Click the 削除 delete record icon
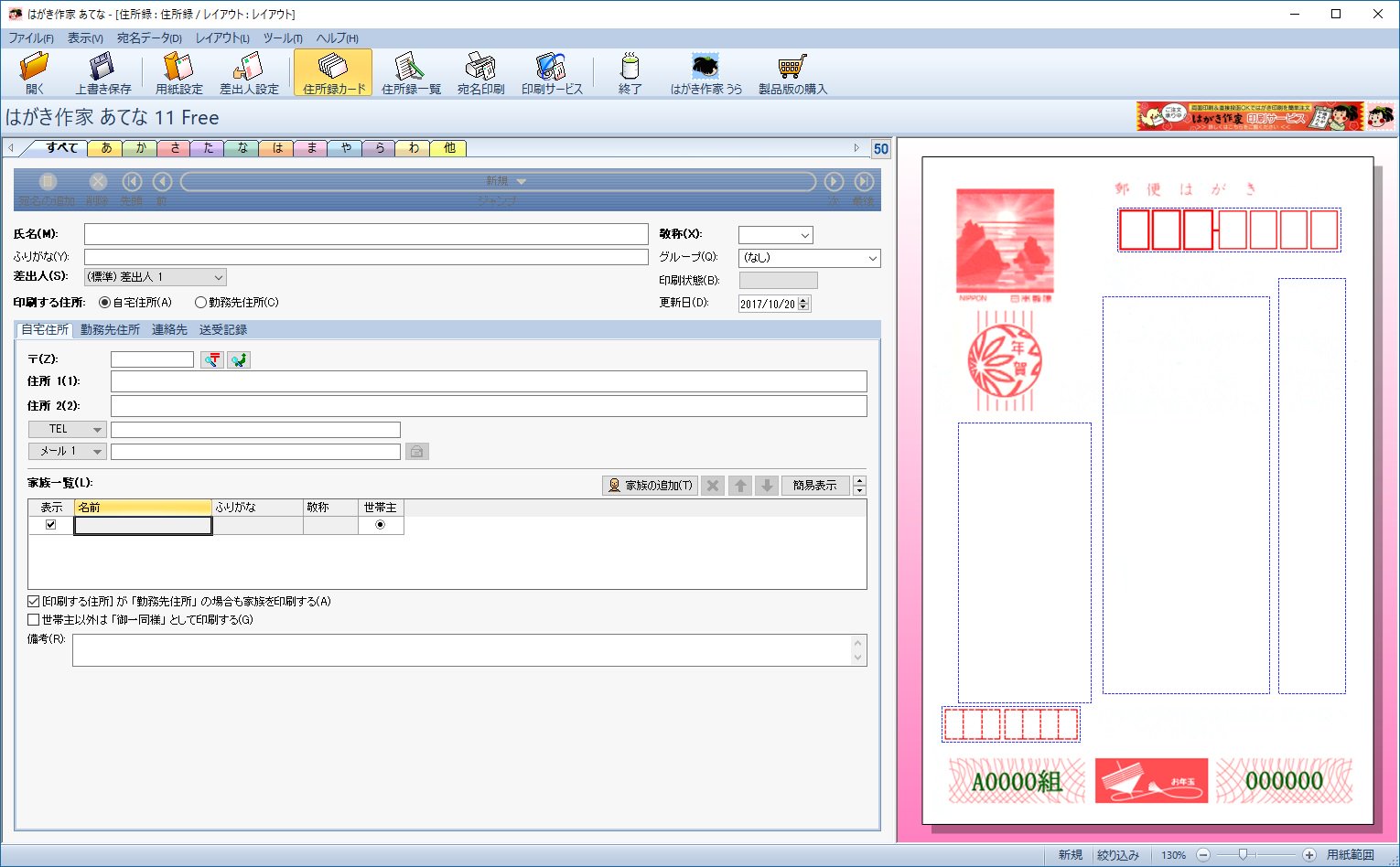Image resolution: width=1400 pixels, height=867 pixels. coord(98,182)
